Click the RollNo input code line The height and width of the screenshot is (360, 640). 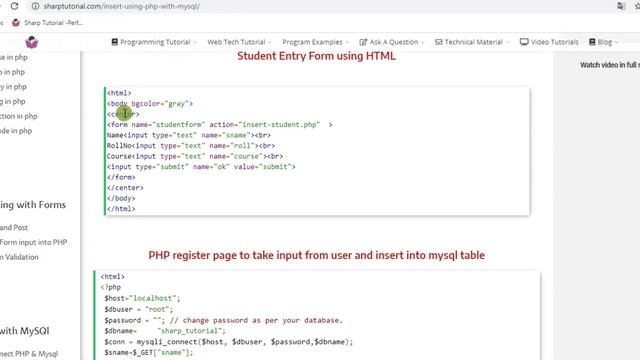click(191, 146)
